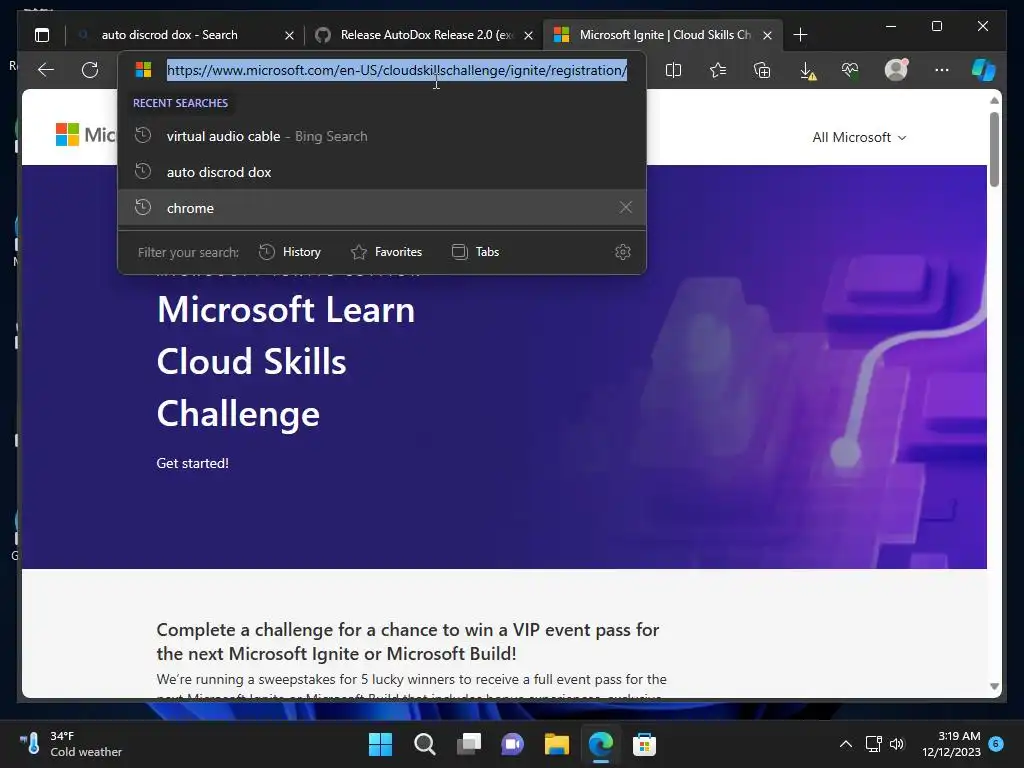Image resolution: width=1024 pixels, height=768 pixels.
Task: Open the weather widget 34°F
Action: coord(71,744)
